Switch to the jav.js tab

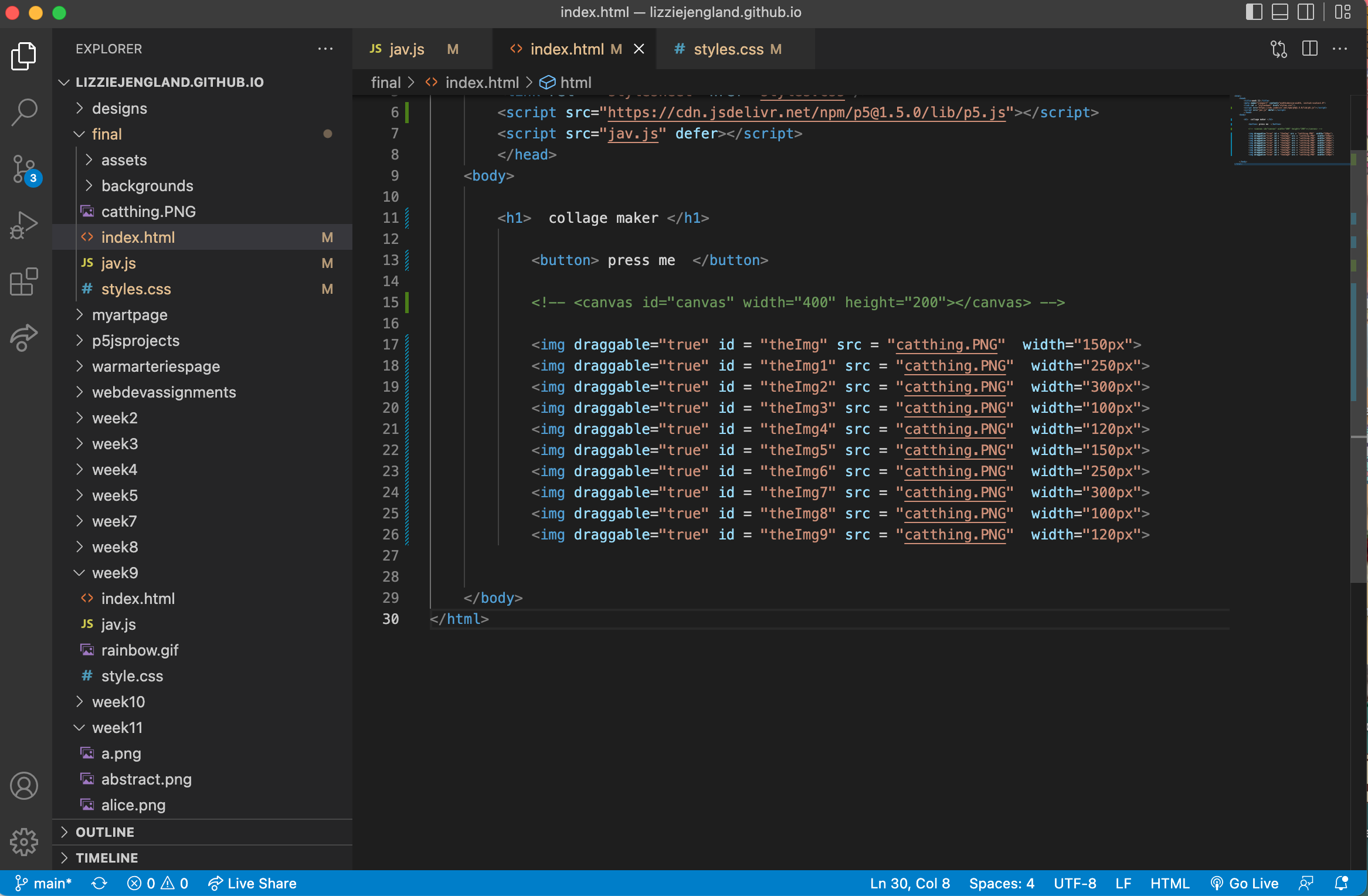406,49
